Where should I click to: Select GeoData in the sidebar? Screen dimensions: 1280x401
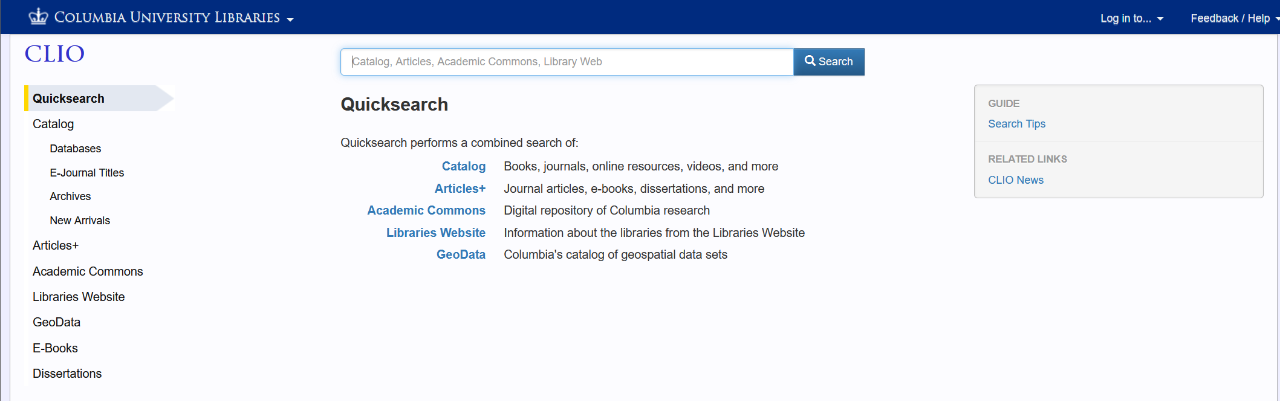(x=57, y=322)
